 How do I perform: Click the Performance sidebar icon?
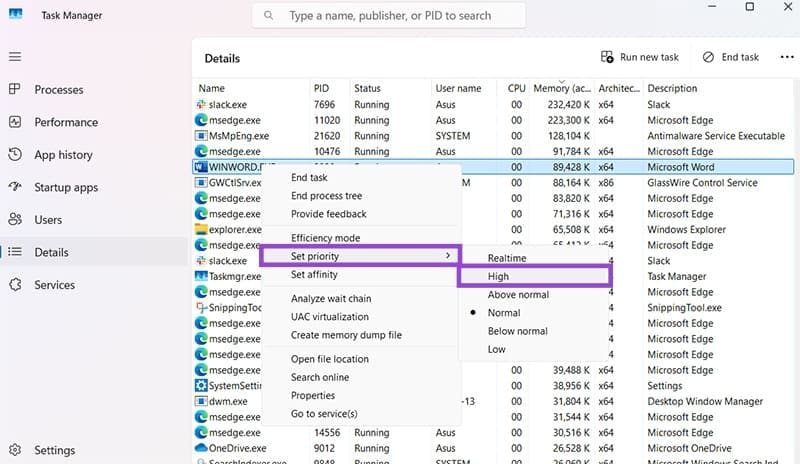click(x=15, y=122)
